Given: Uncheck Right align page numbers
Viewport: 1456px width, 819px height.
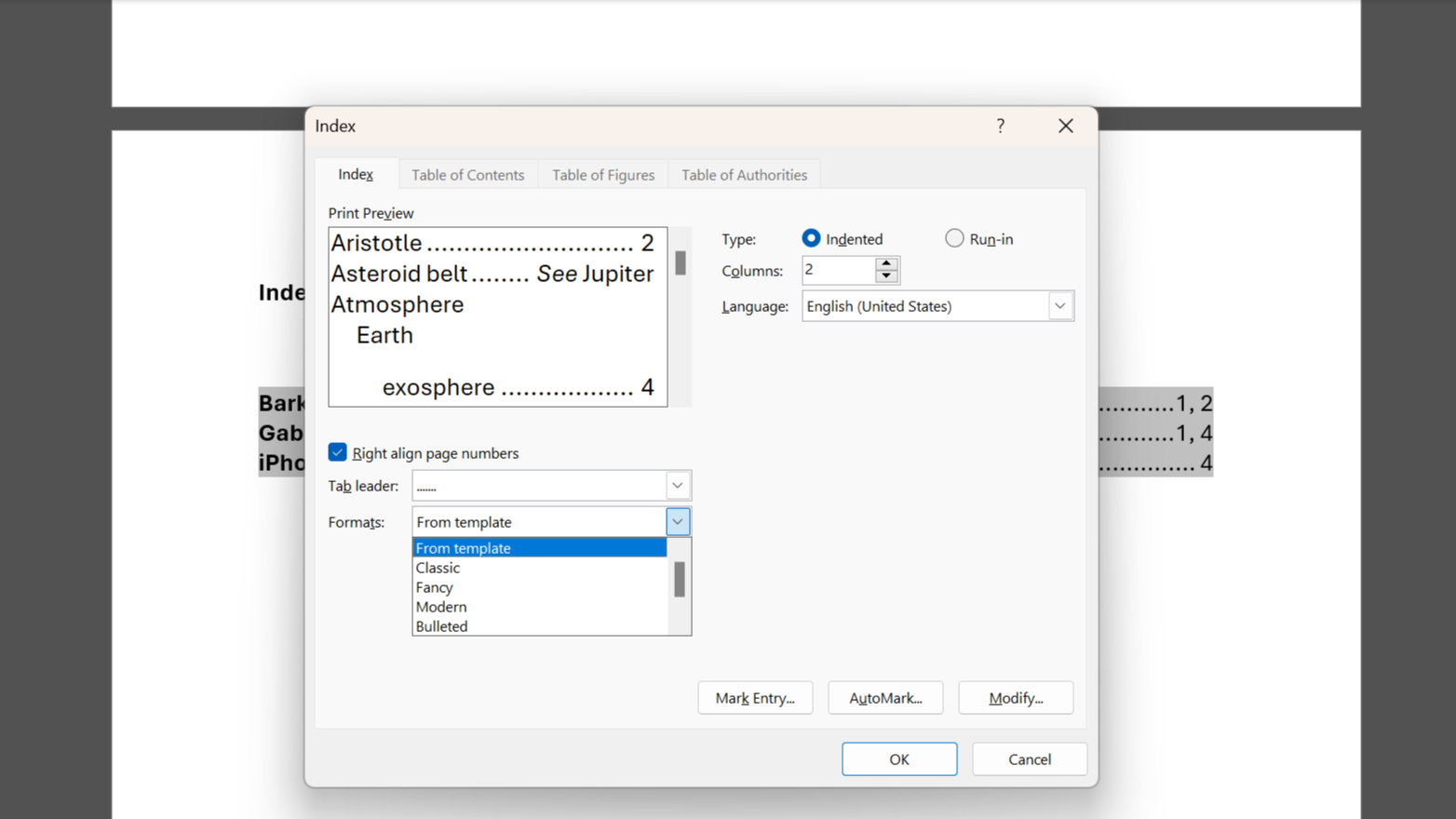Looking at the screenshot, I should (337, 452).
